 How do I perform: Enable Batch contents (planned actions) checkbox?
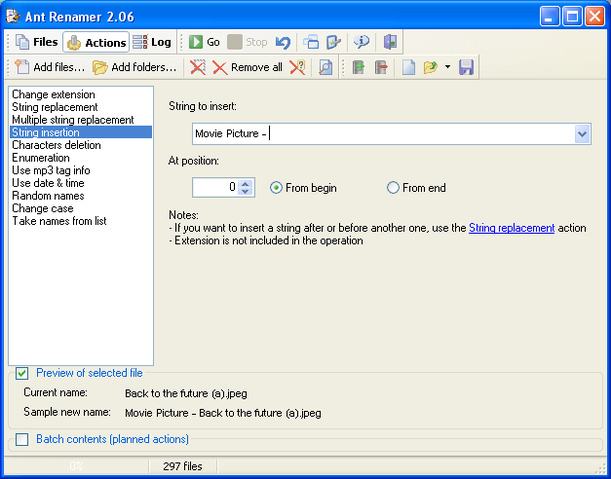click(x=22, y=439)
